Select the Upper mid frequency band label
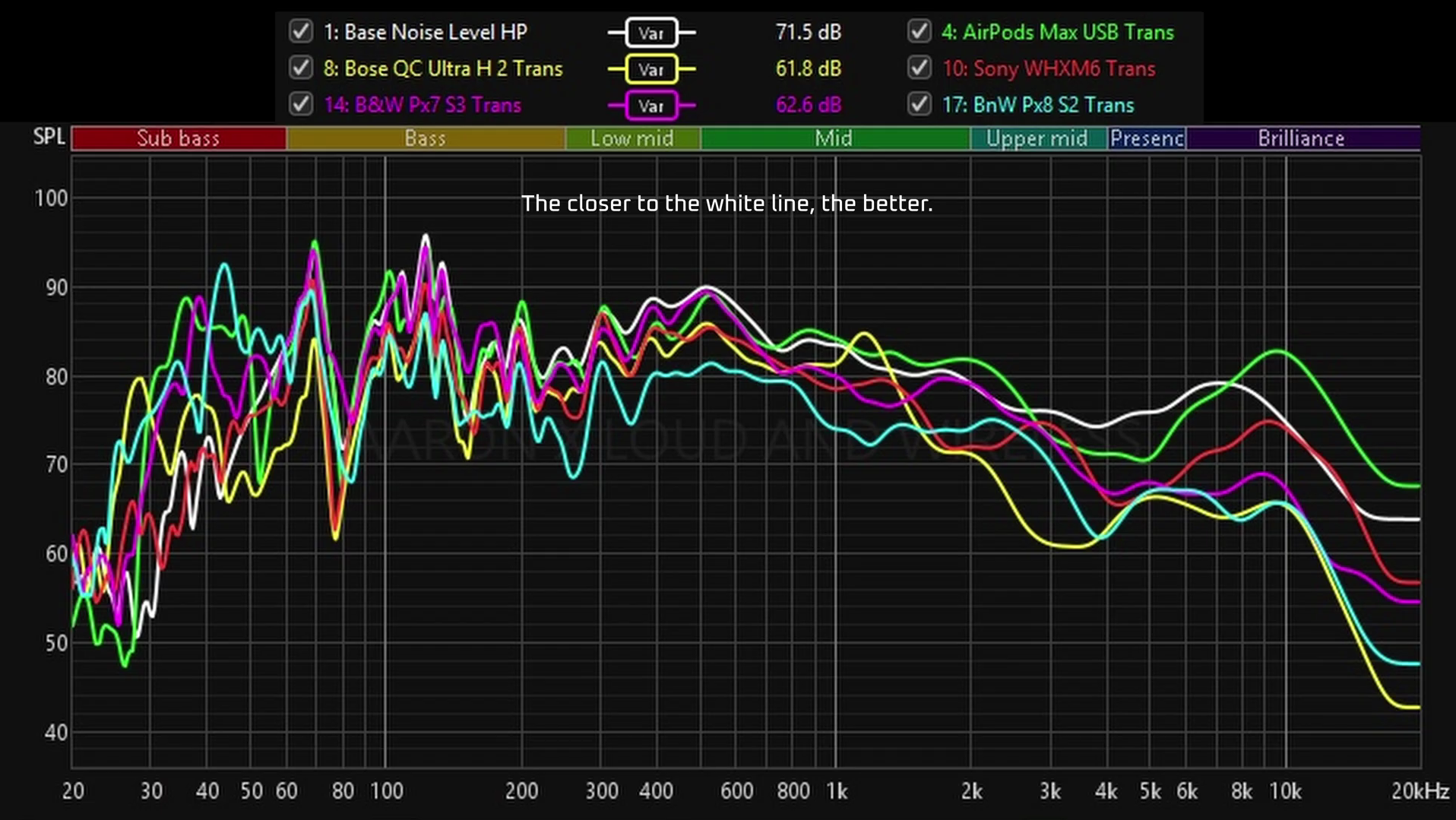Screen dimensions: 1456x820 [1038, 138]
